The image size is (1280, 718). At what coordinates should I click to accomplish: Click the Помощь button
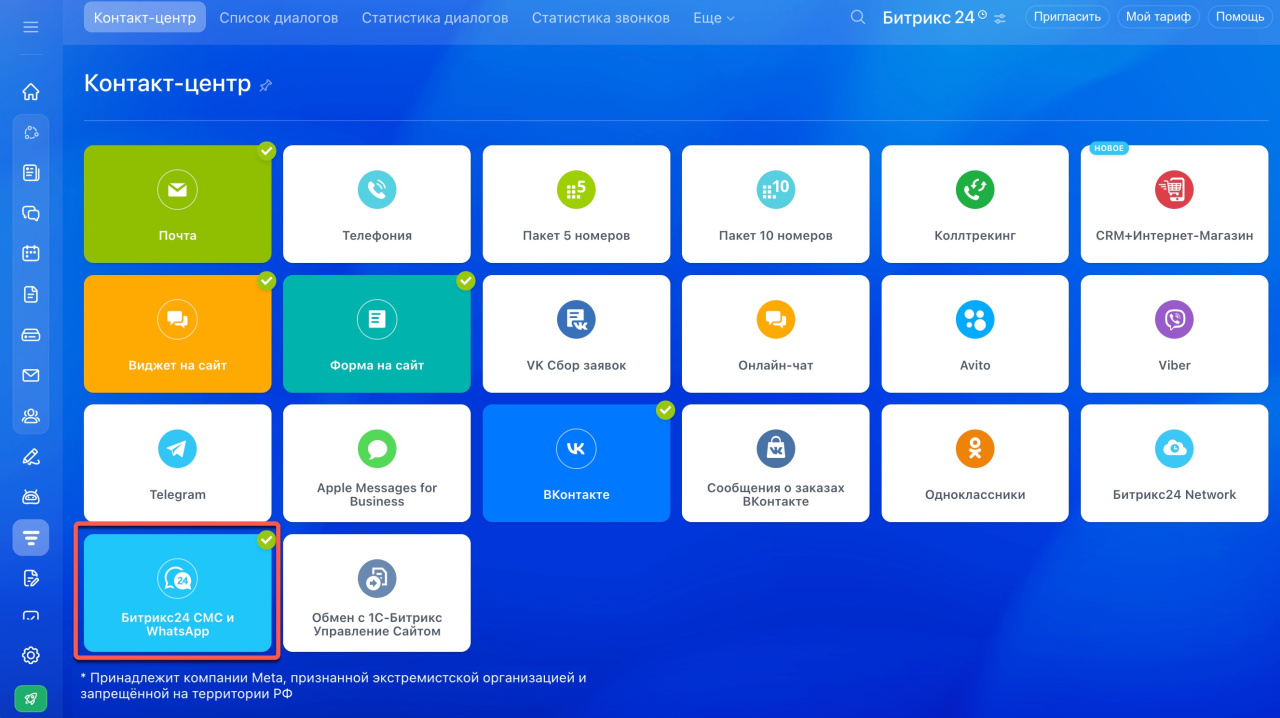click(1240, 17)
